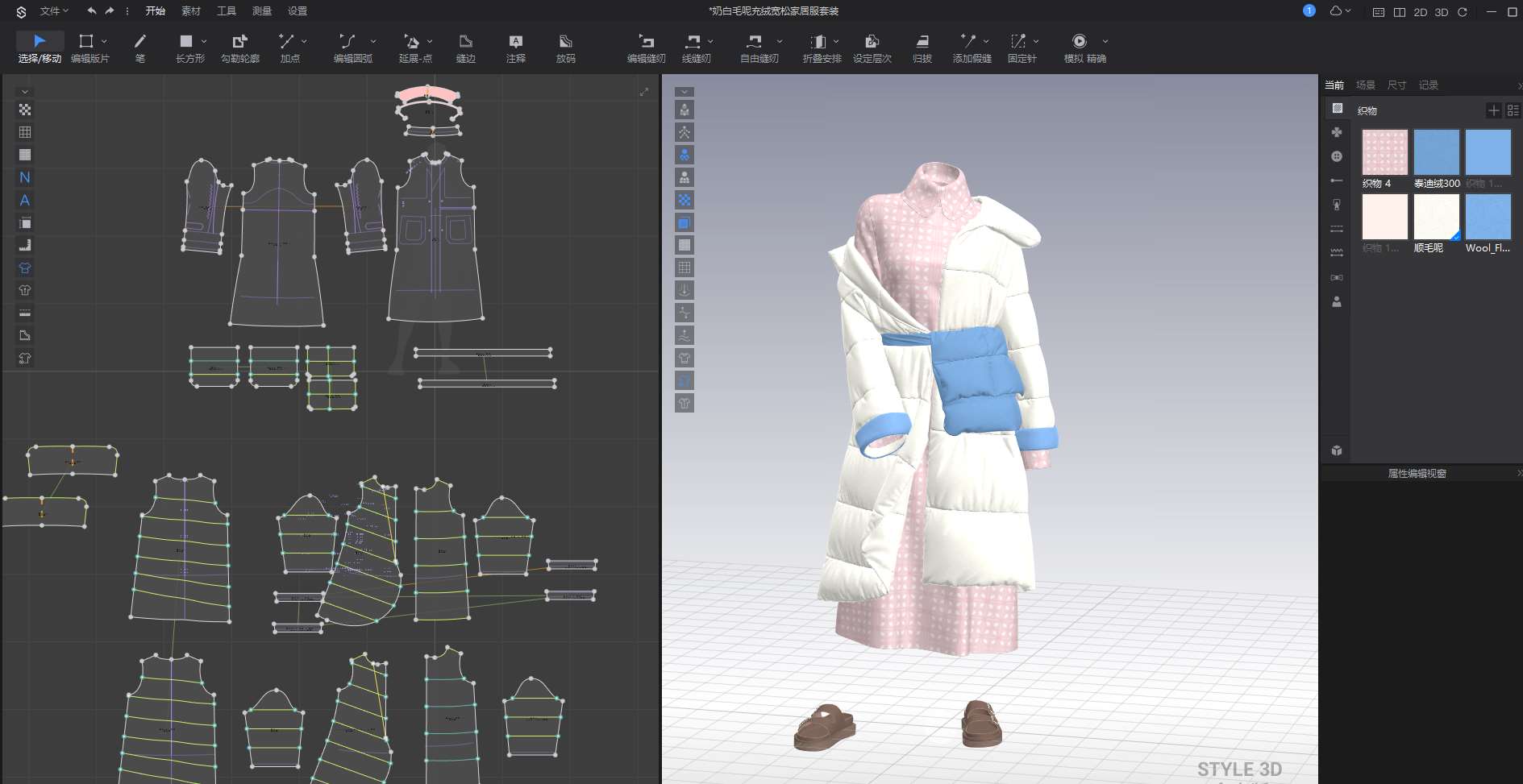Expand the 长方形 rectangle tool dropdown arrow

[204, 41]
